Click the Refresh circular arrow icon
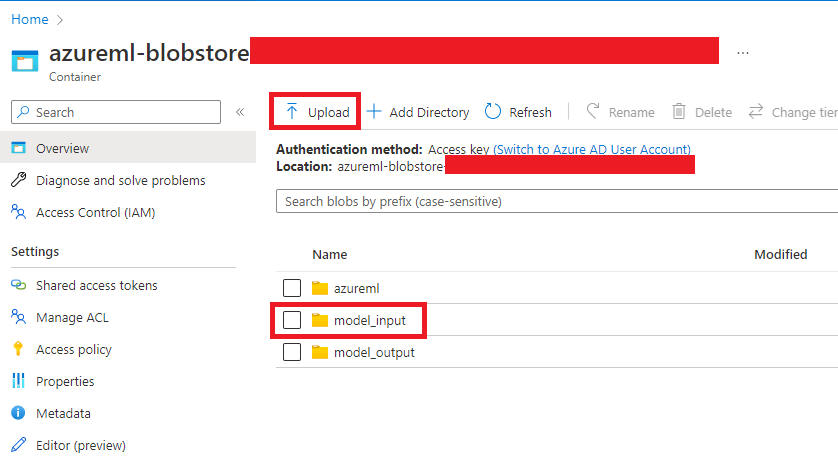Screen dimensions: 838x463 (492, 111)
